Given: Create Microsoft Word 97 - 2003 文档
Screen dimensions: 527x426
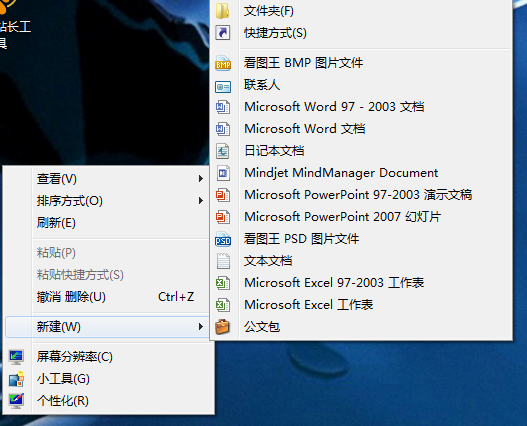Looking at the screenshot, I should pyautogui.click(x=361, y=107).
